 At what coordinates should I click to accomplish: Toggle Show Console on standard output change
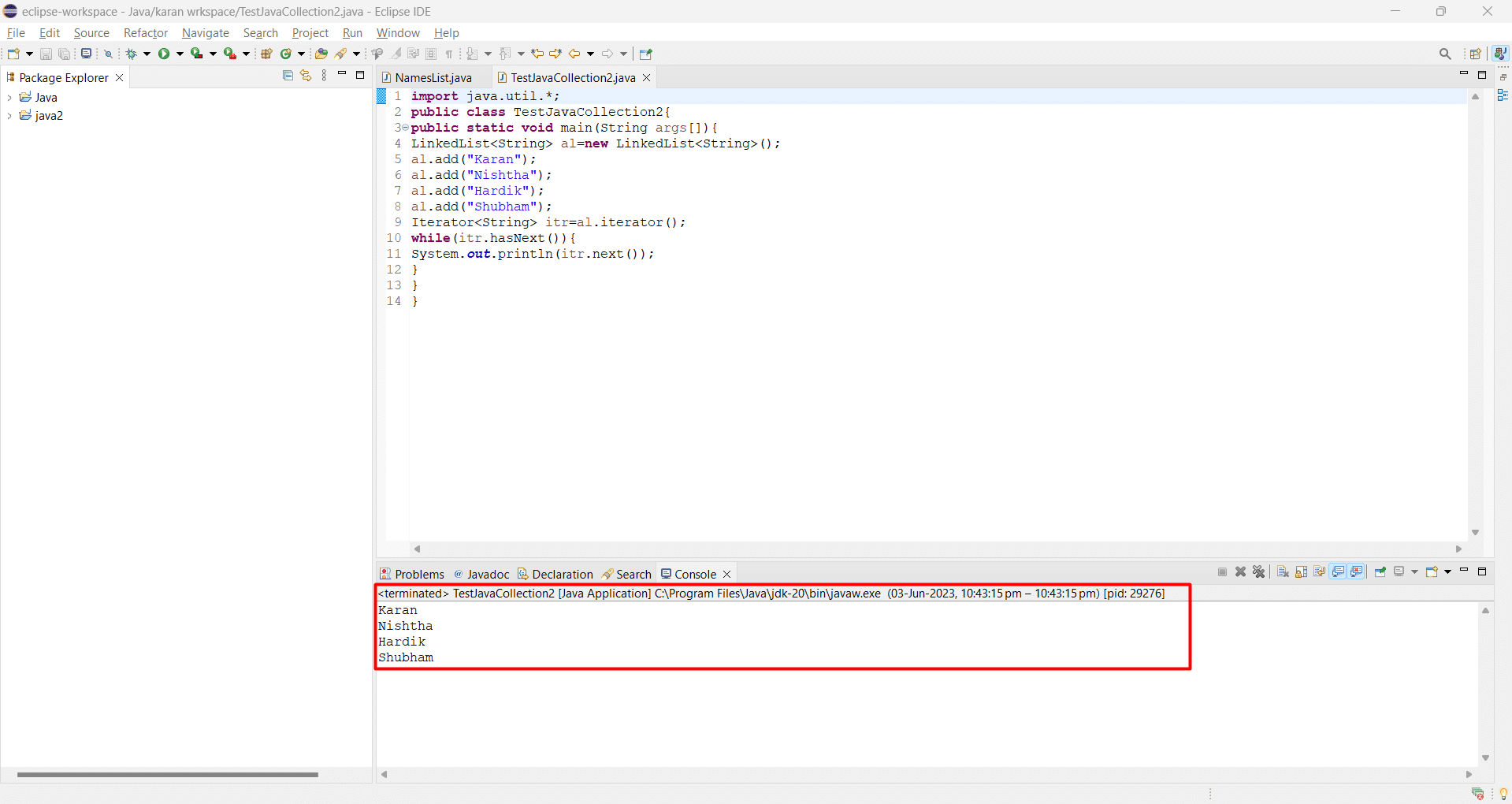[x=1339, y=572]
